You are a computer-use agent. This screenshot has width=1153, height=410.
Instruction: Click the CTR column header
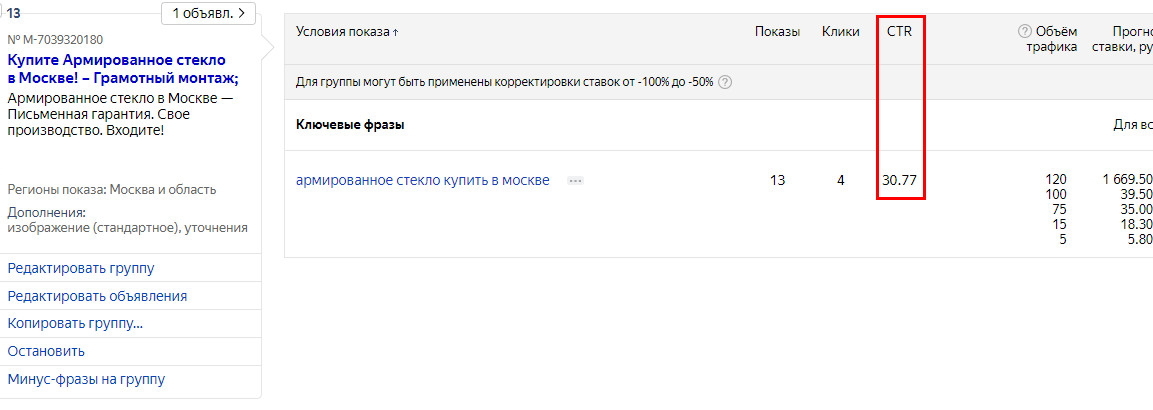899,32
